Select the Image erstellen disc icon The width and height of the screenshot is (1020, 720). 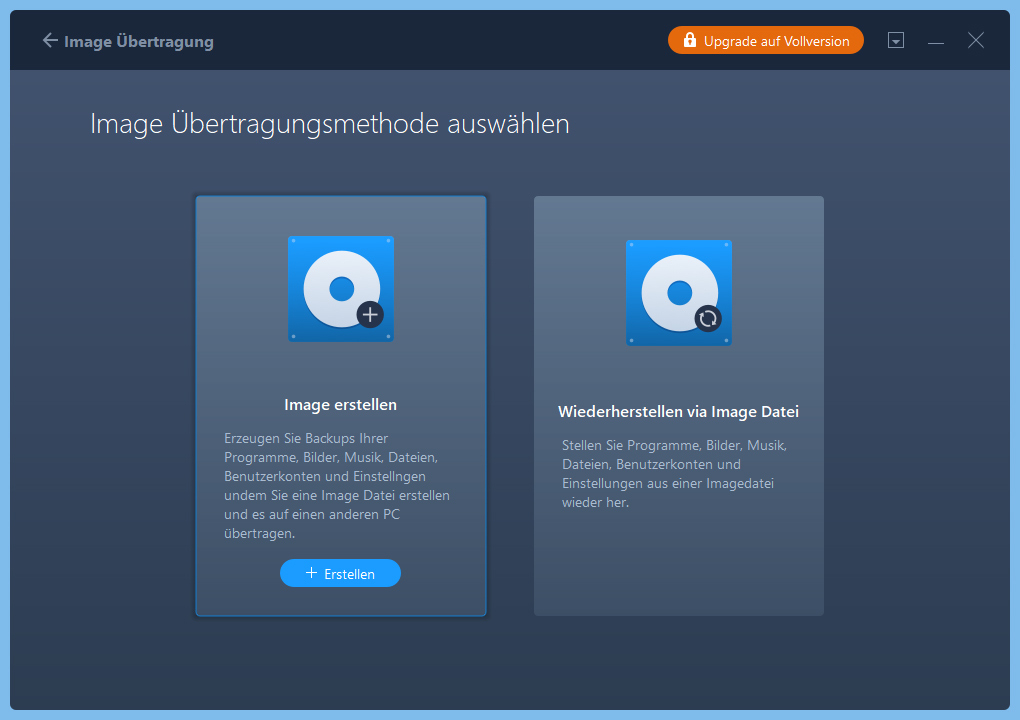(x=340, y=289)
